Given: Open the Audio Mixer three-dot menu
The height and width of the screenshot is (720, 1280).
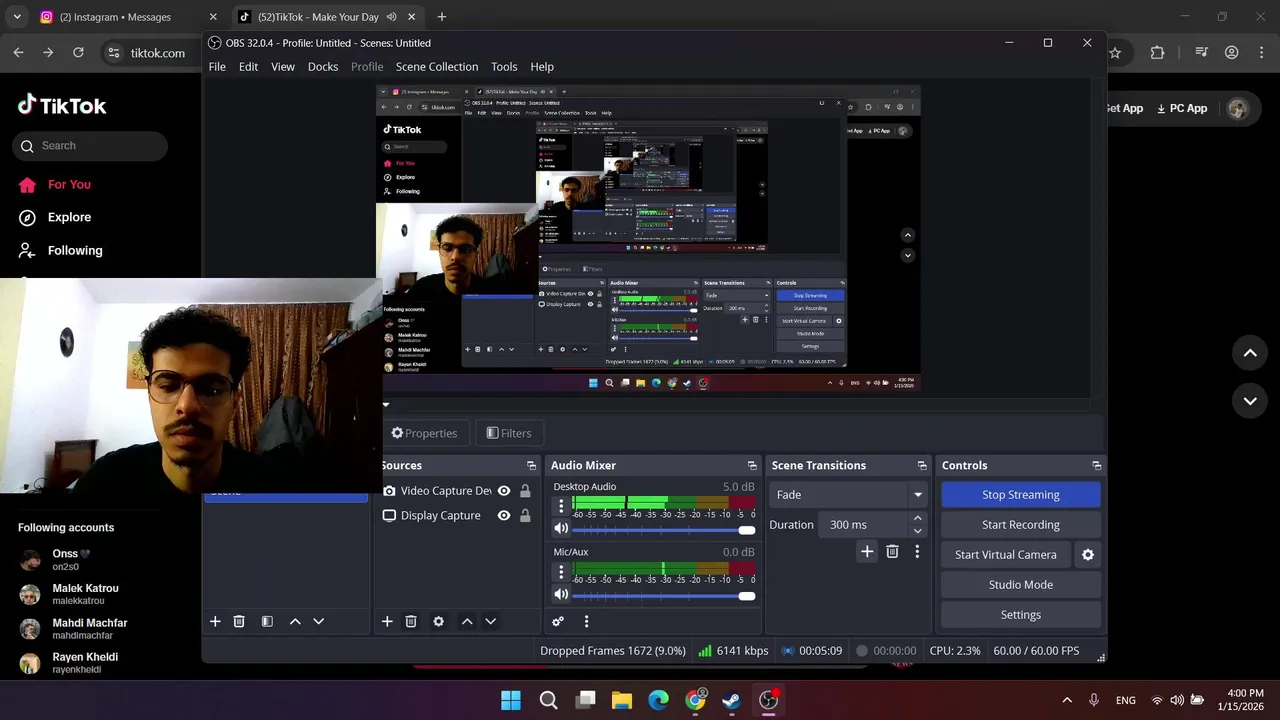Looking at the screenshot, I should pyautogui.click(x=586, y=621).
